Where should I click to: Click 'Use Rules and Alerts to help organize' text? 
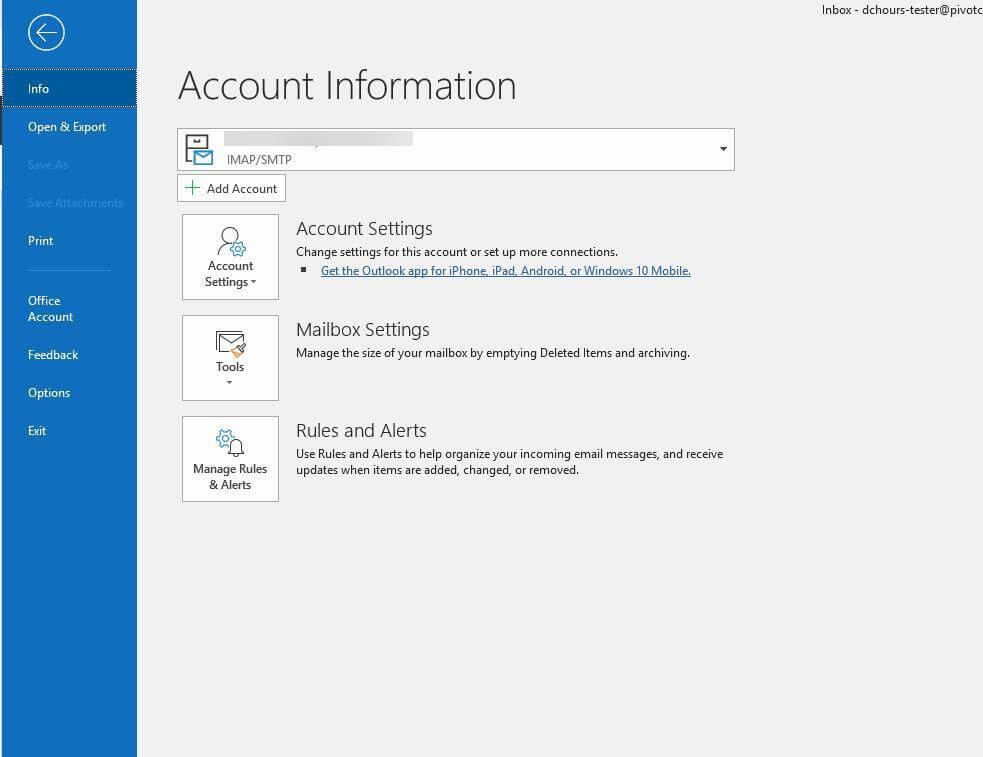coord(510,462)
